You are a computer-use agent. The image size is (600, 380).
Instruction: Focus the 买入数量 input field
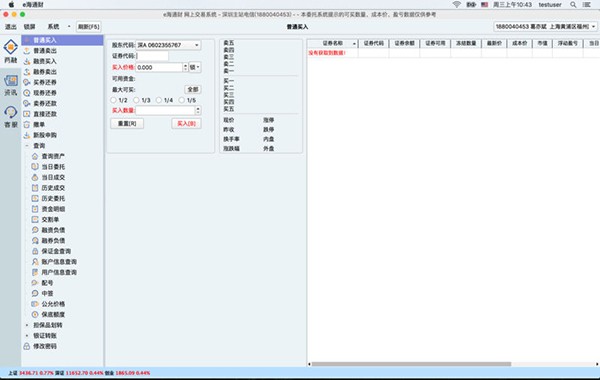point(165,110)
